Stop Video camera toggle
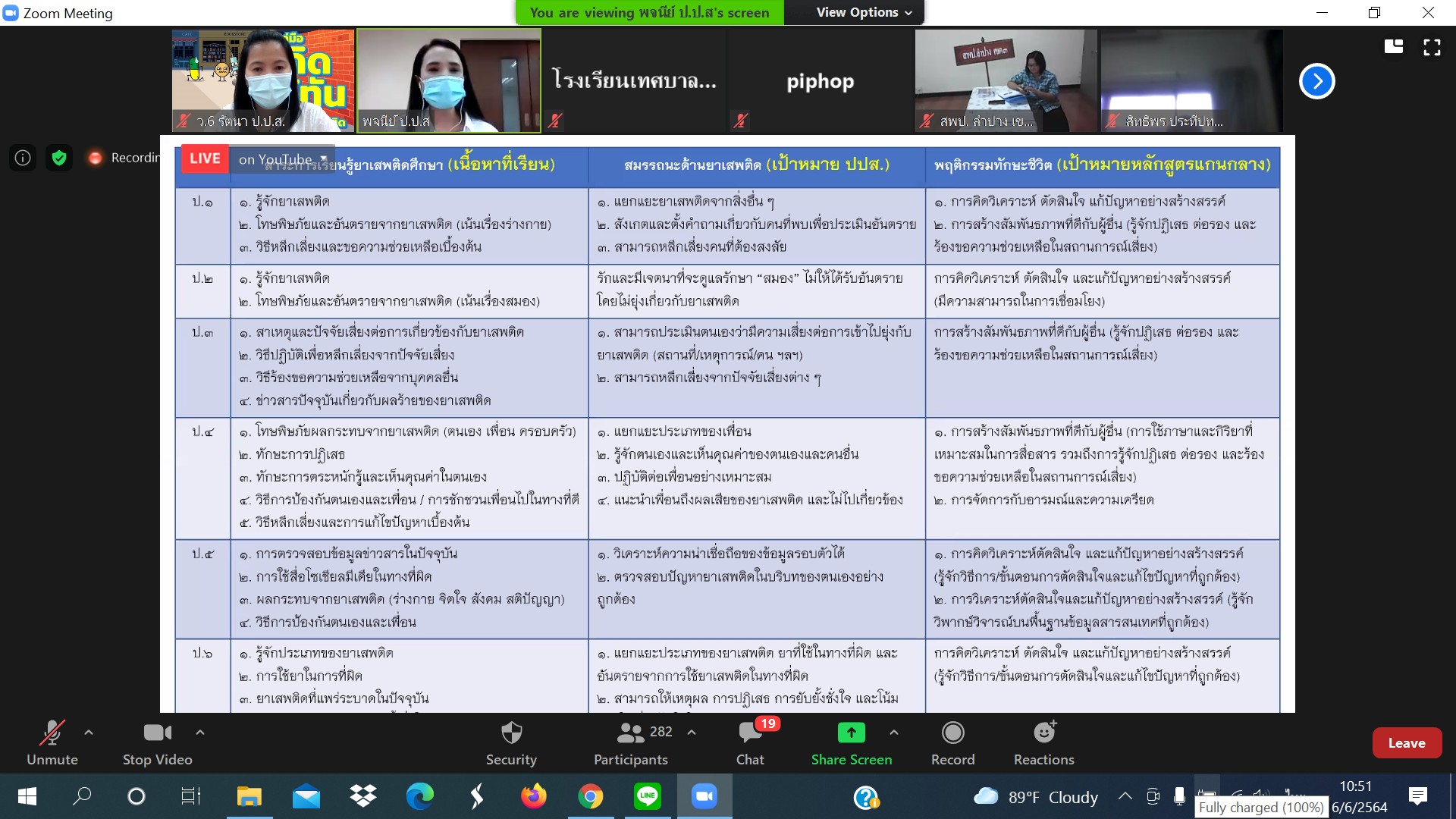This screenshot has width=1456, height=819. coord(157,743)
